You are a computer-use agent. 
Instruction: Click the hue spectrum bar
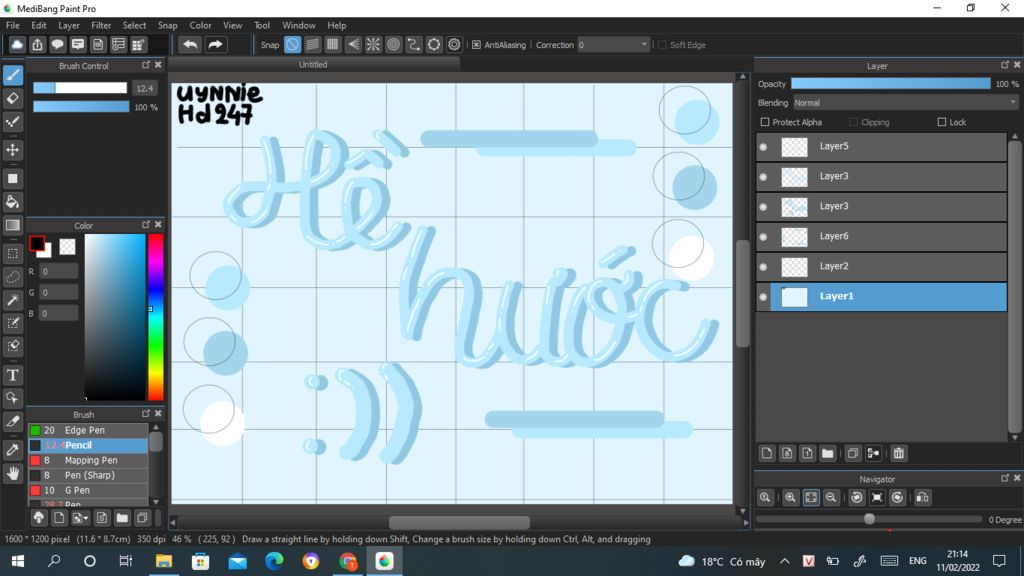tap(155, 317)
